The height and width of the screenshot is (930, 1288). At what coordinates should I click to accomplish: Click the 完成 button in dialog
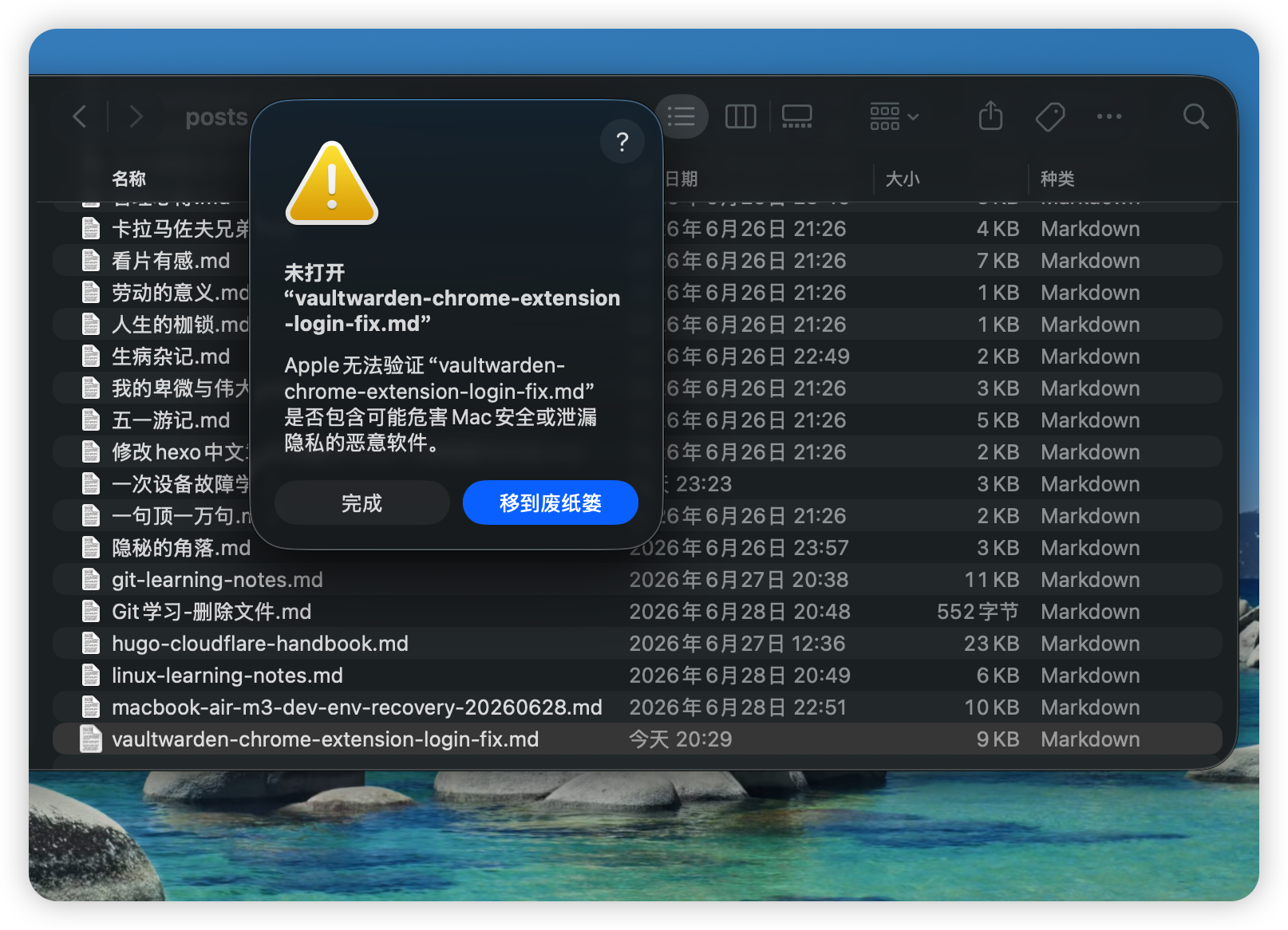tap(362, 502)
